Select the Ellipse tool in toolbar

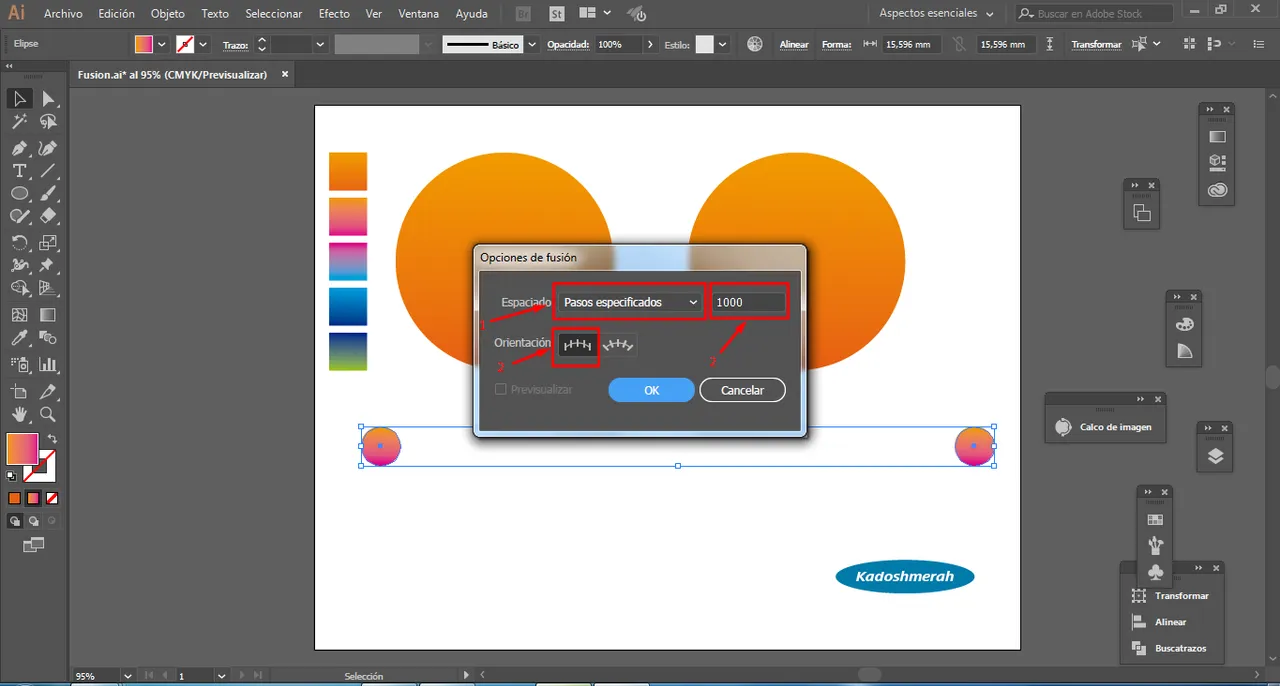(19, 193)
